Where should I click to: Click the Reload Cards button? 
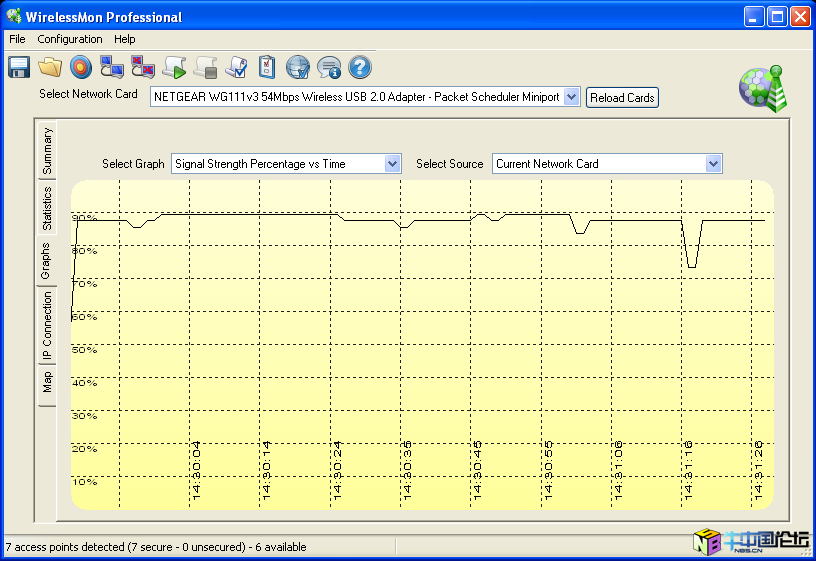pos(622,98)
